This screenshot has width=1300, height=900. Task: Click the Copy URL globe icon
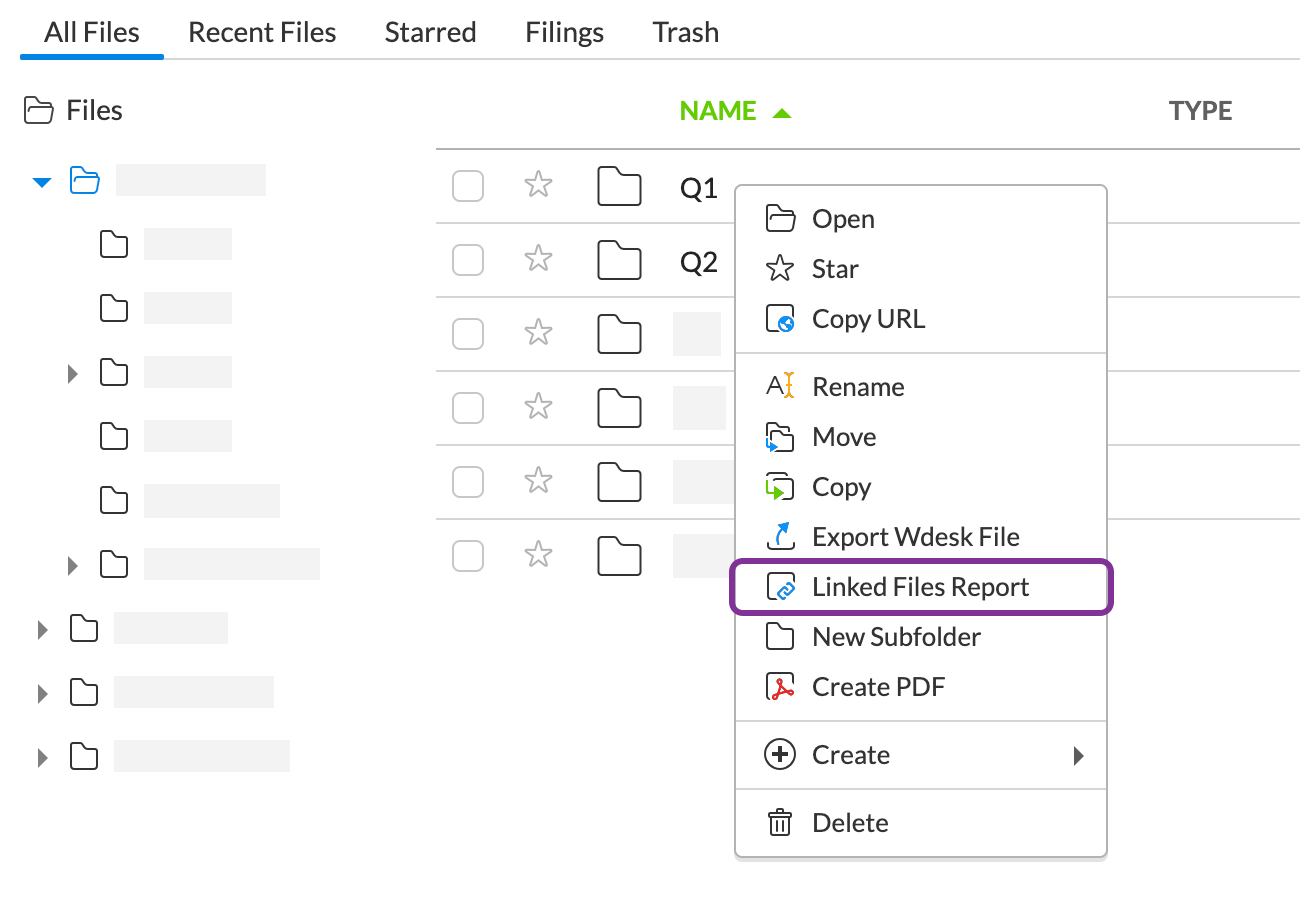(x=780, y=319)
